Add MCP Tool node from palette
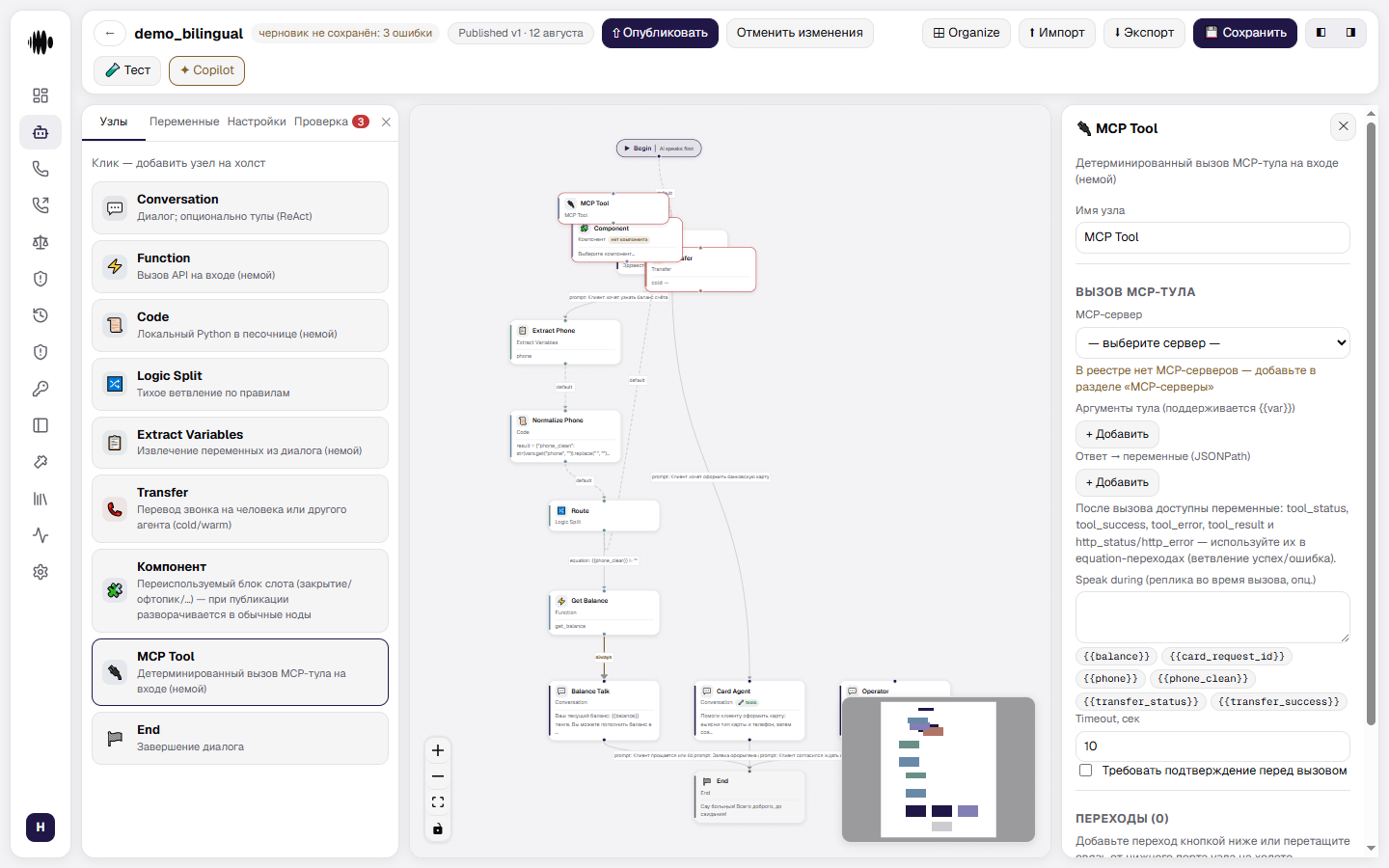Image resolution: width=1389 pixels, height=868 pixels. click(240, 672)
